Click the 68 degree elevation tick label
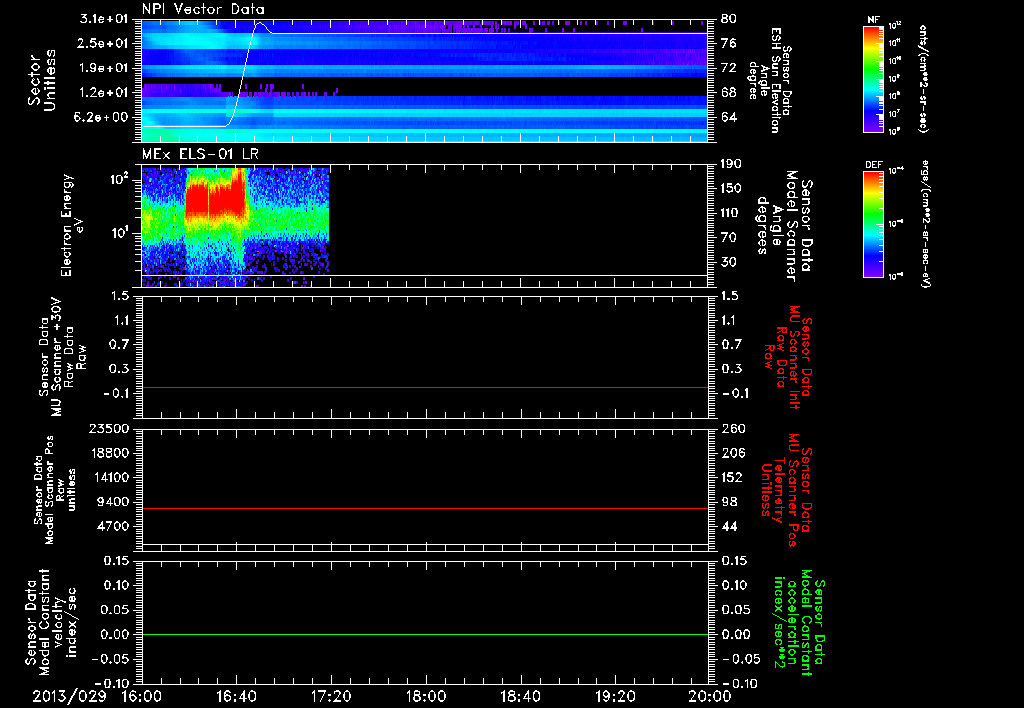This screenshot has height=708, width=1024. point(728,93)
